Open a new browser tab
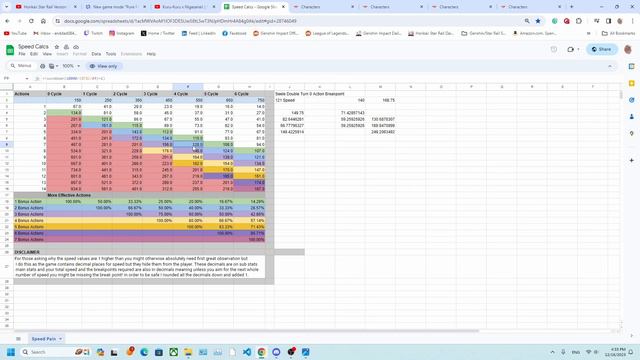Viewport: 640px width, 360px height. (571, 7)
